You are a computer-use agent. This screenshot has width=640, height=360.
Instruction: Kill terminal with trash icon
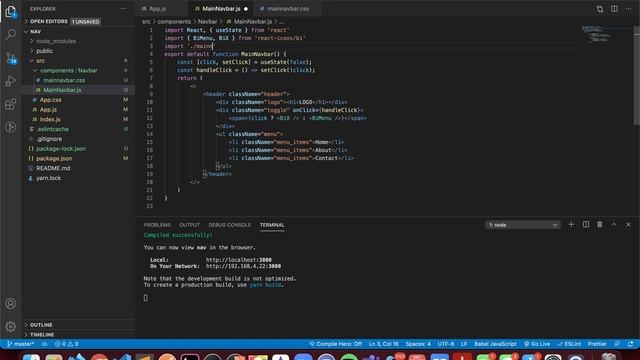(x=600, y=224)
